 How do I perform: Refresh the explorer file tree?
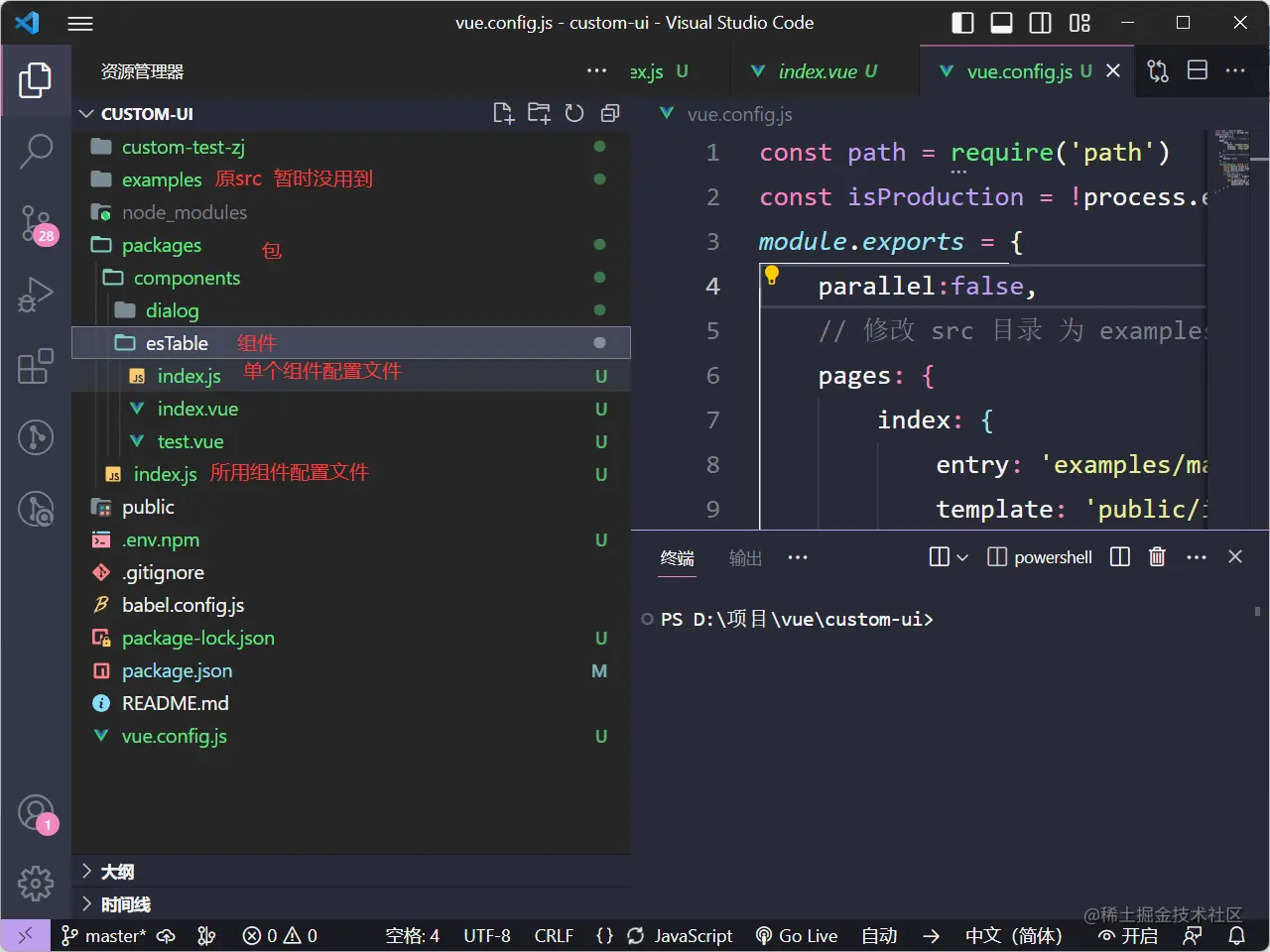pyautogui.click(x=574, y=113)
